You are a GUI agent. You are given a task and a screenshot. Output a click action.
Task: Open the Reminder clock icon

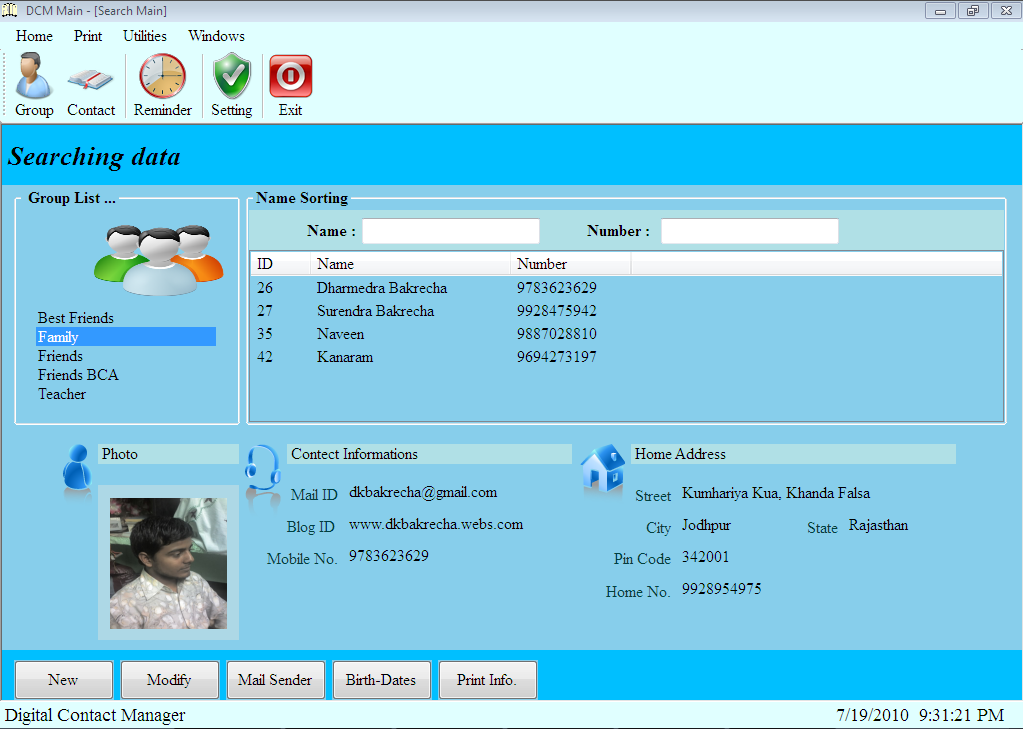coord(162,85)
